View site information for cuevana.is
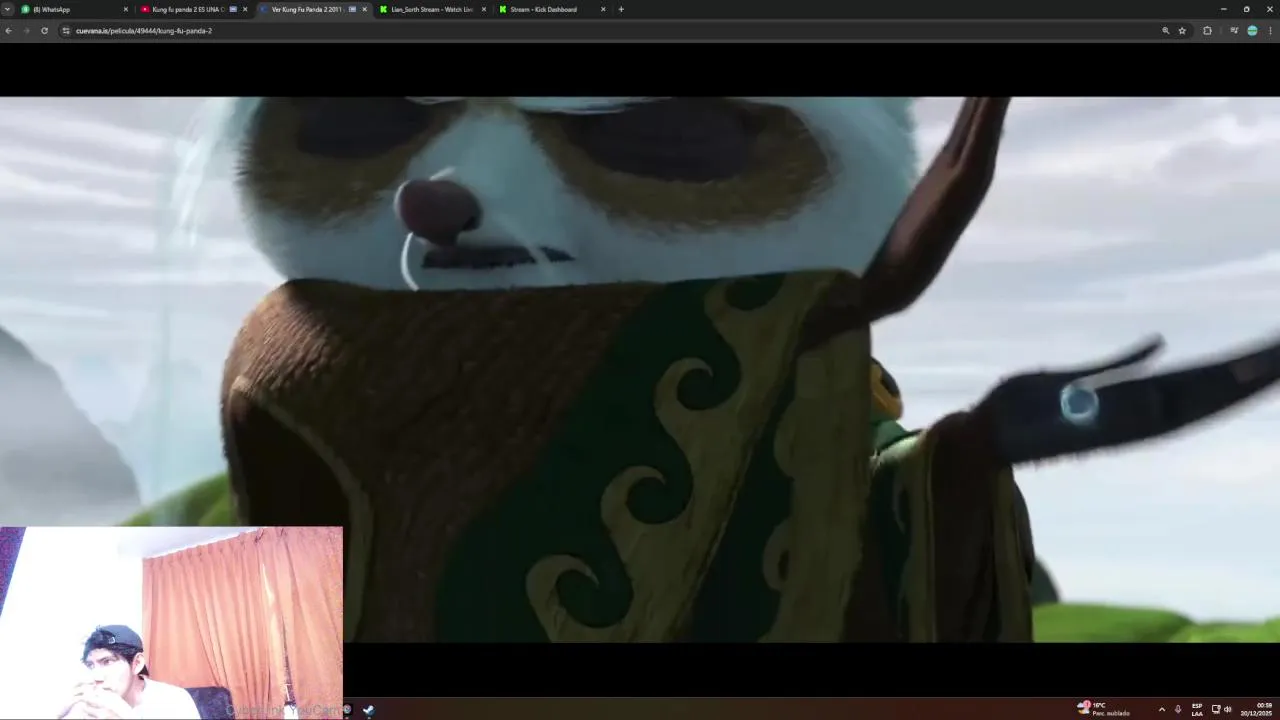The height and width of the screenshot is (720, 1280). coord(66,31)
